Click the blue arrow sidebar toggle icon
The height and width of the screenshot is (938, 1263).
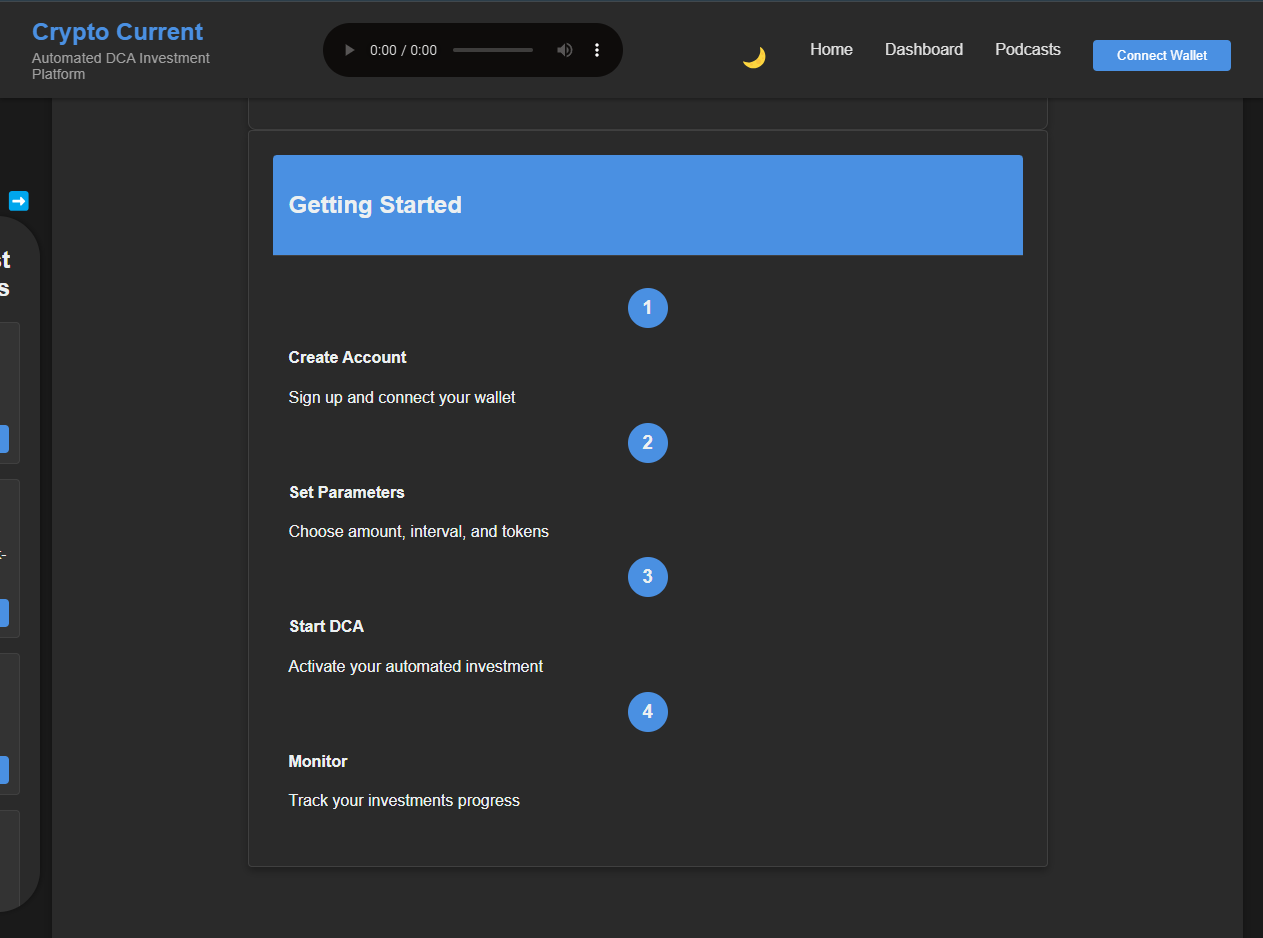click(x=19, y=201)
